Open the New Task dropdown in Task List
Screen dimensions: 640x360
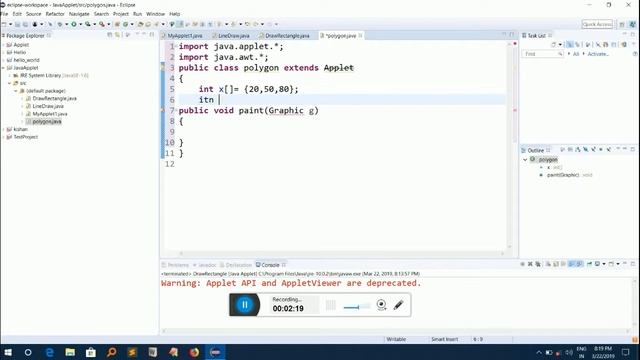[560, 44]
